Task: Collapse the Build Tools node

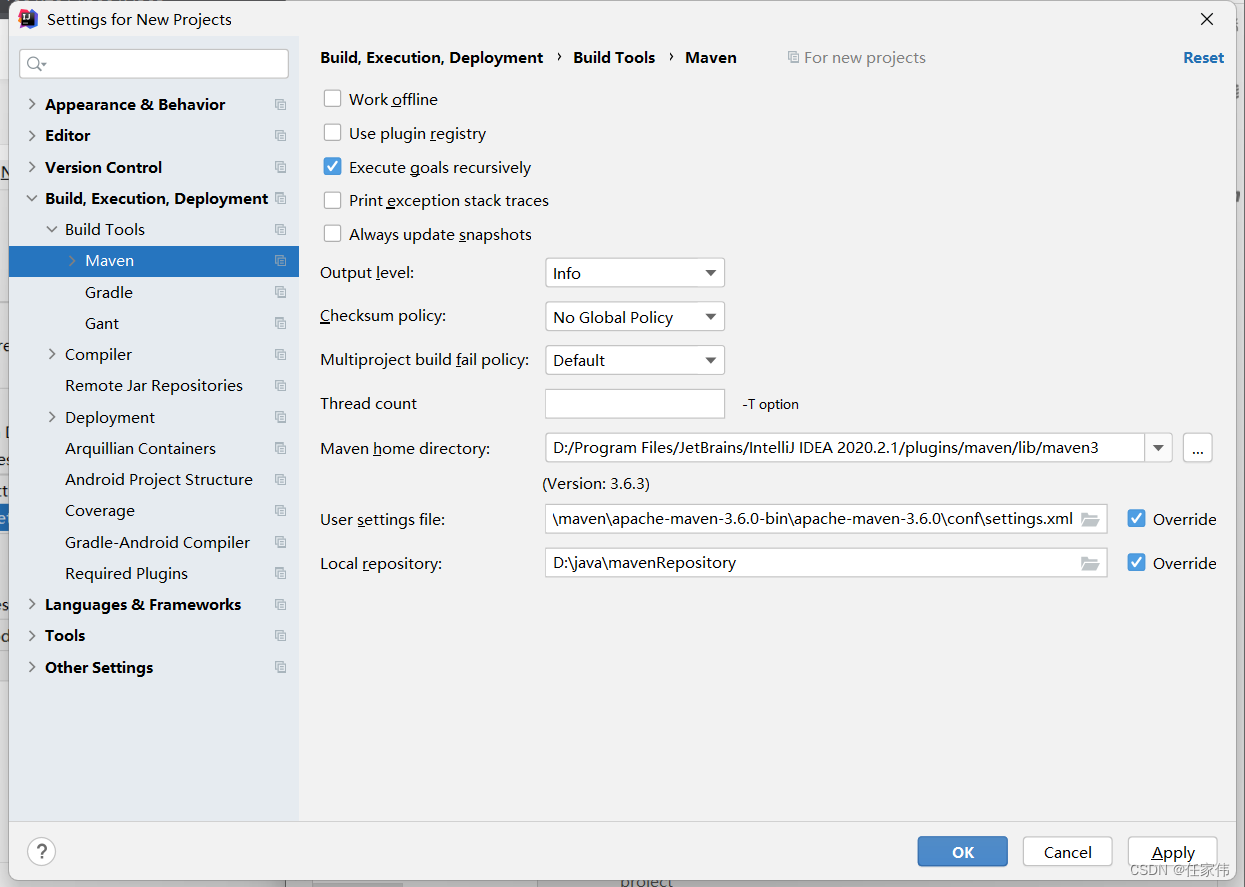Action: pos(52,229)
